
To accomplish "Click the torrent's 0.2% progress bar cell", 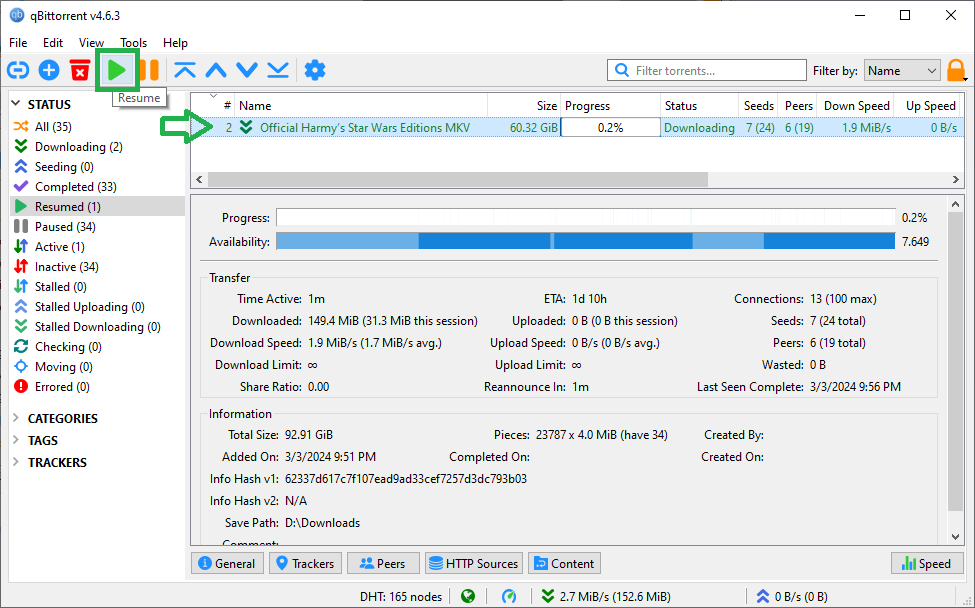I will click(x=611, y=127).
